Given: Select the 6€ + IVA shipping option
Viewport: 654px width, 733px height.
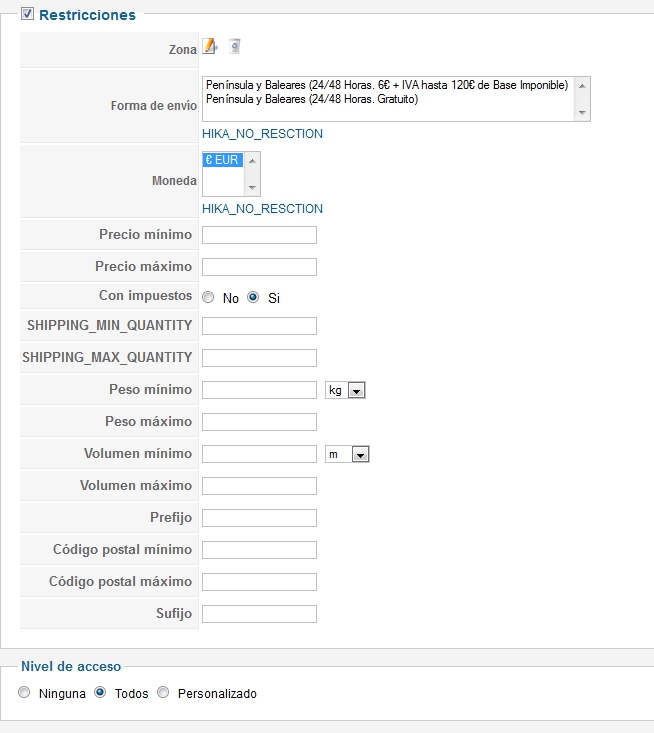Looking at the screenshot, I should click(x=386, y=85).
